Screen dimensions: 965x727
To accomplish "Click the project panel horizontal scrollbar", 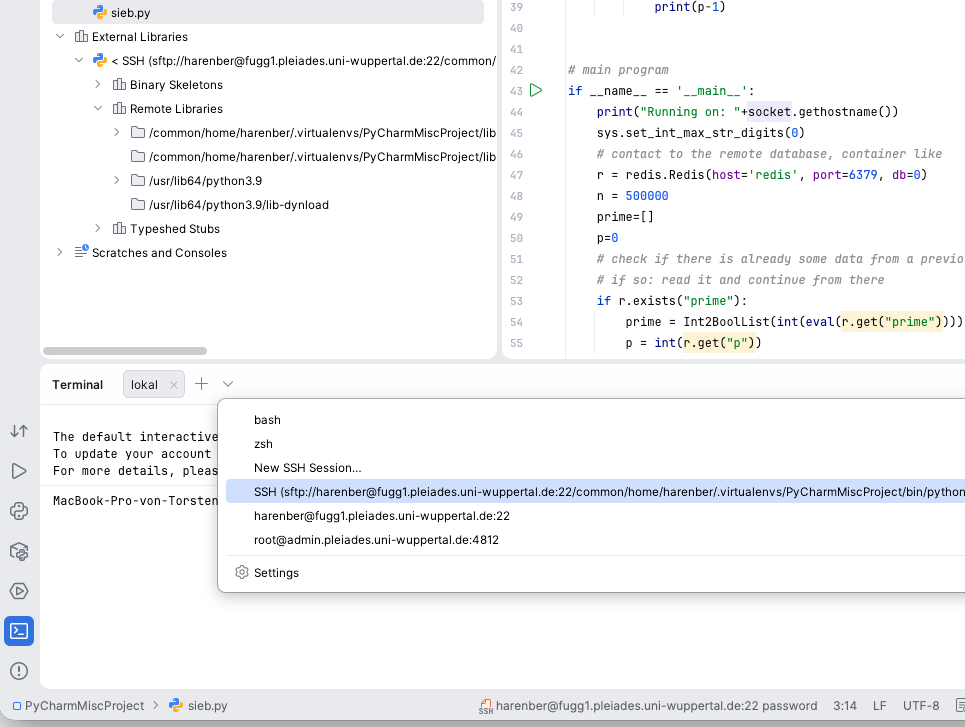I will pos(125,351).
